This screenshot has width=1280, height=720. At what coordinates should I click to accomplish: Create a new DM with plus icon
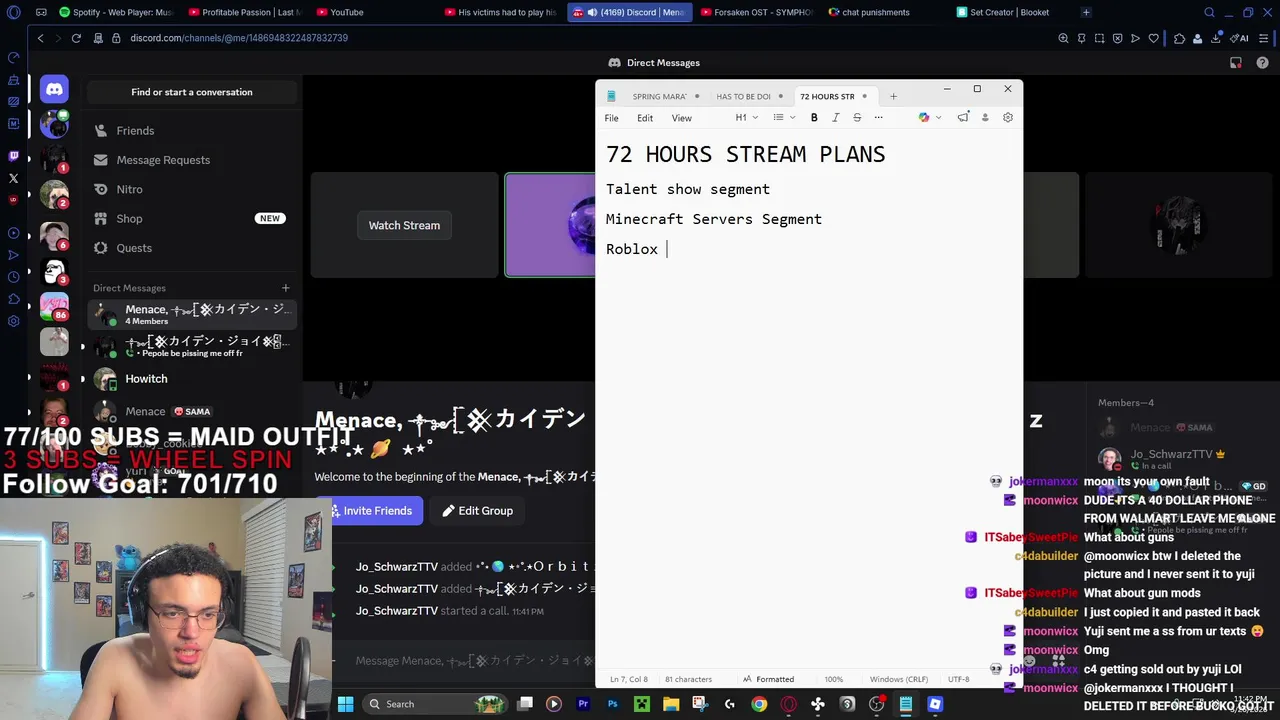[285, 288]
